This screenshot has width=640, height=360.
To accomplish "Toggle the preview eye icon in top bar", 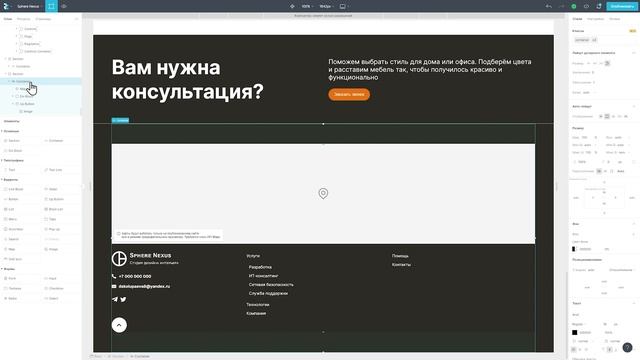I will [64, 6].
